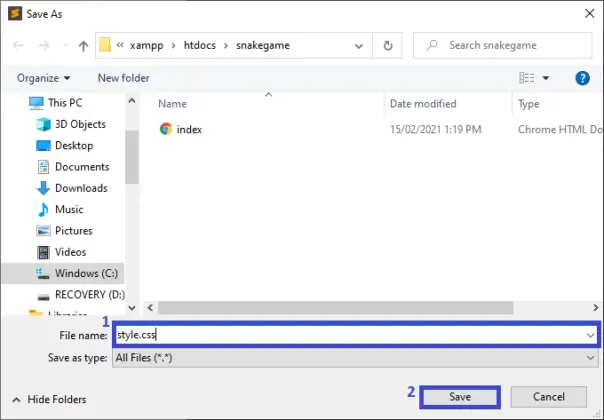Click the Save button

point(460,397)
